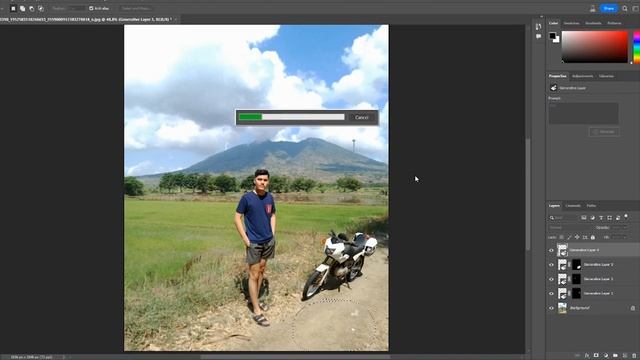Switch to the Adjustments tab
This screenshot has height=360, width=640.
coord(582,76)
